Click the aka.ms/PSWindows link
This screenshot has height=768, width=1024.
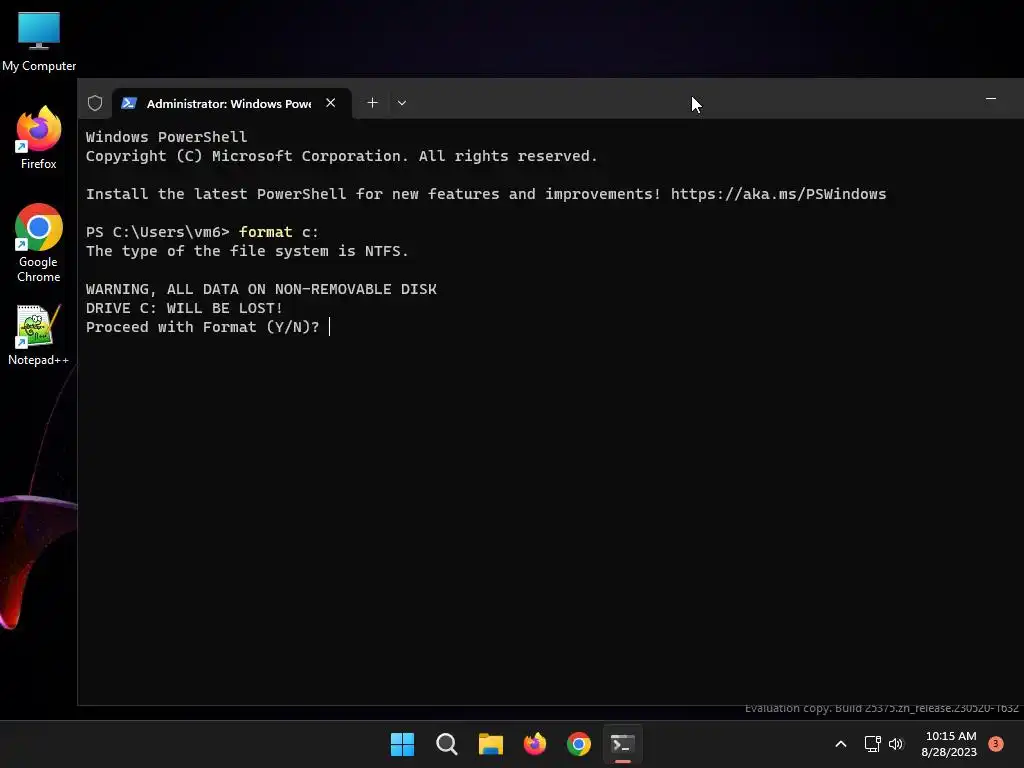click(x=778, y=194)
